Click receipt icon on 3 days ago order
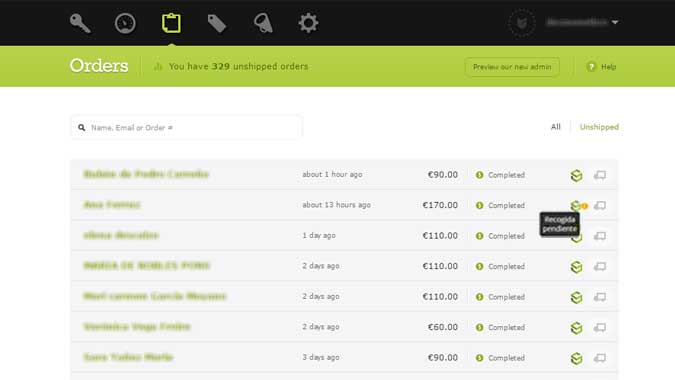Viewport: 675px width, 380px height. click(x=600, y=358)
